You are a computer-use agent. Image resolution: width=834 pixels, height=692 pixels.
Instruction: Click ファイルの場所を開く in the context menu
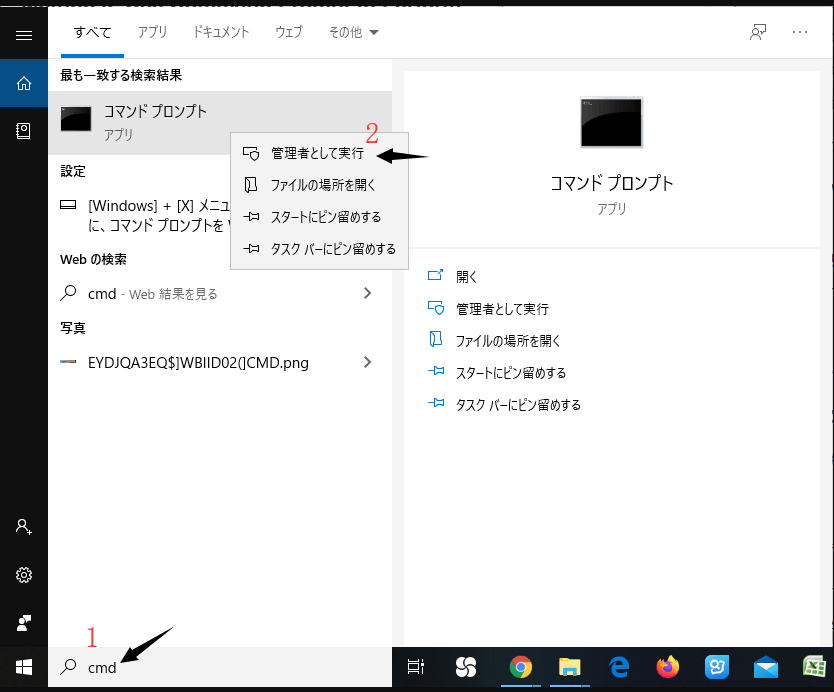click(x=315, y=184)
